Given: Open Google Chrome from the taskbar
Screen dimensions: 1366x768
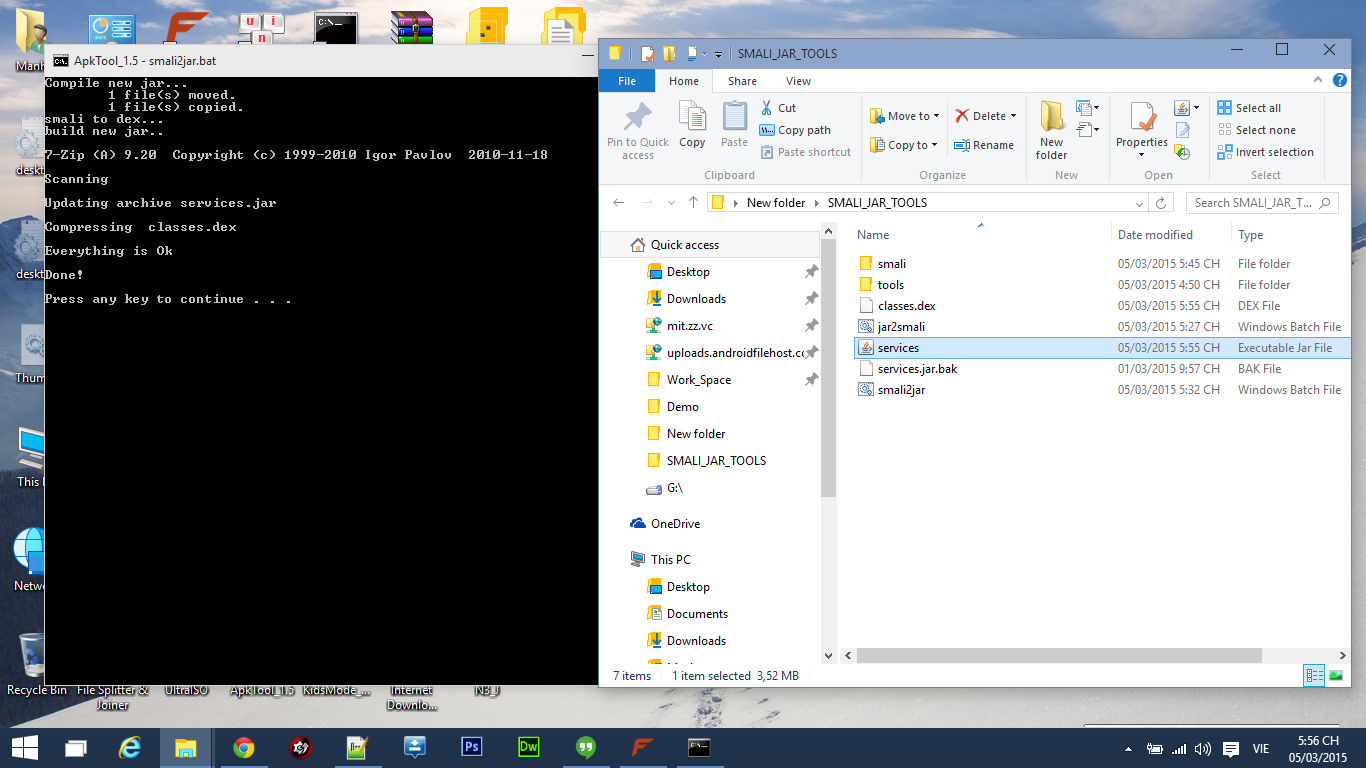Looking at the screenshot, I should pyautogui.click(x=243, y=748).
